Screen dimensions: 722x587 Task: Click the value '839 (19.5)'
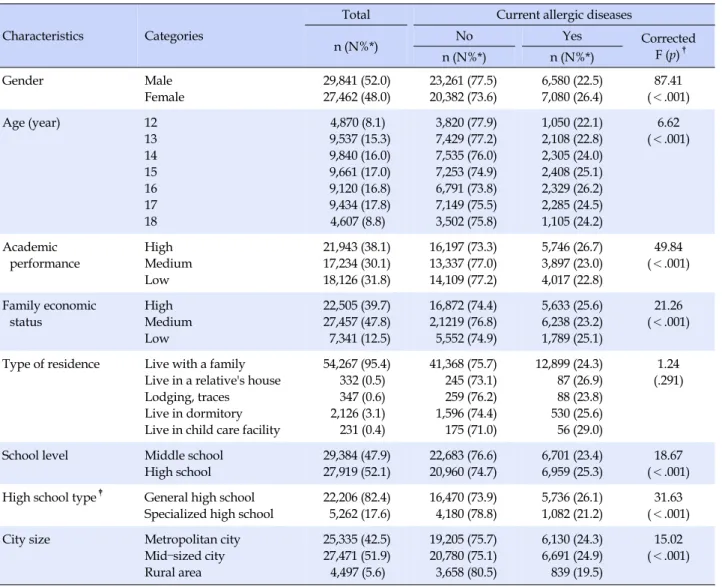click(576, 573)
